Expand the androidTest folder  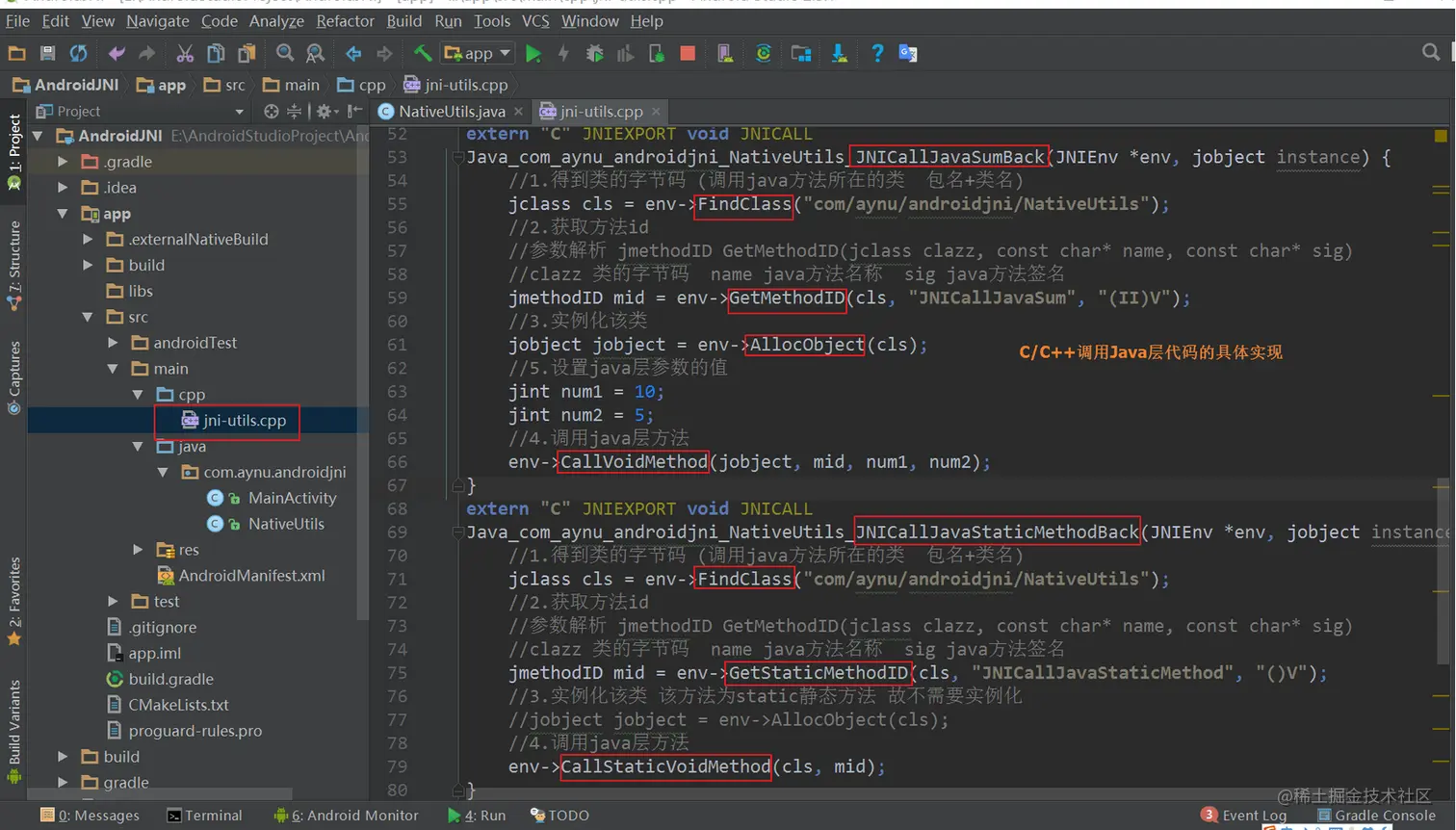[114, 343]
